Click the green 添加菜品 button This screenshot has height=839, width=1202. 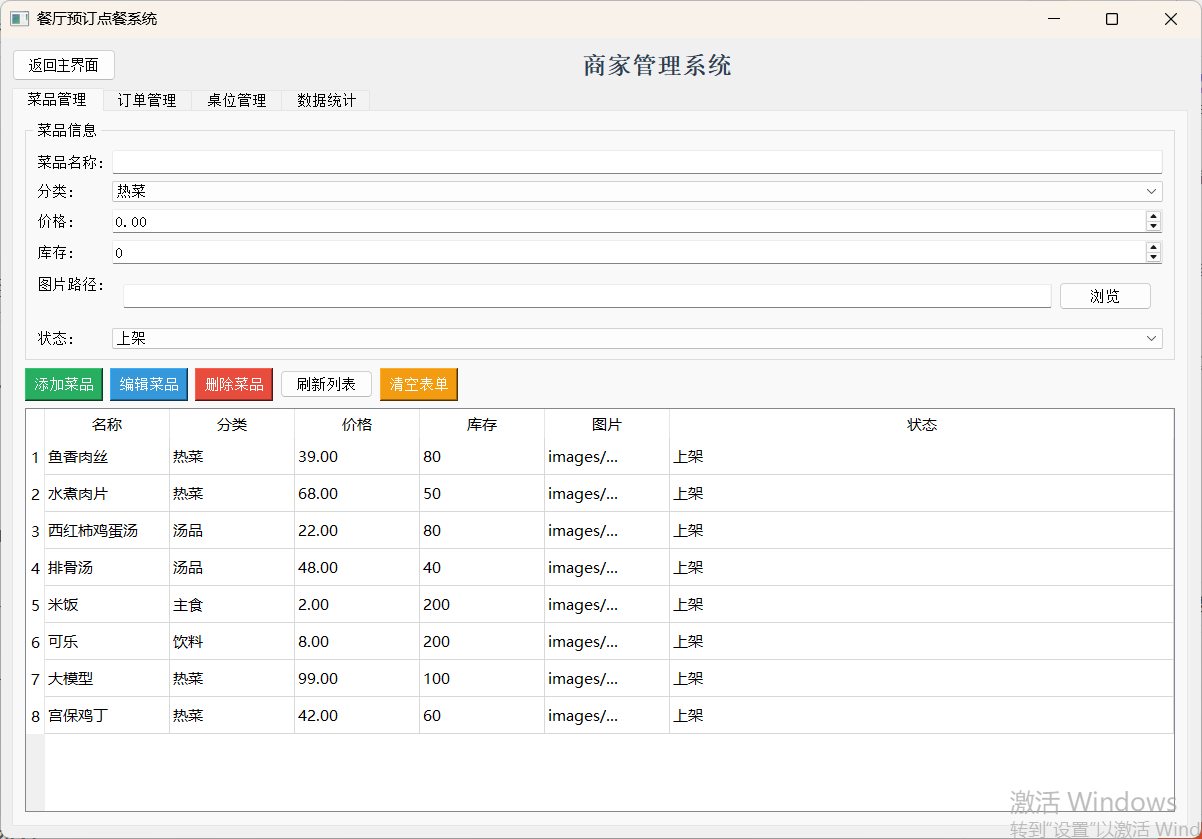click(64, 384)
